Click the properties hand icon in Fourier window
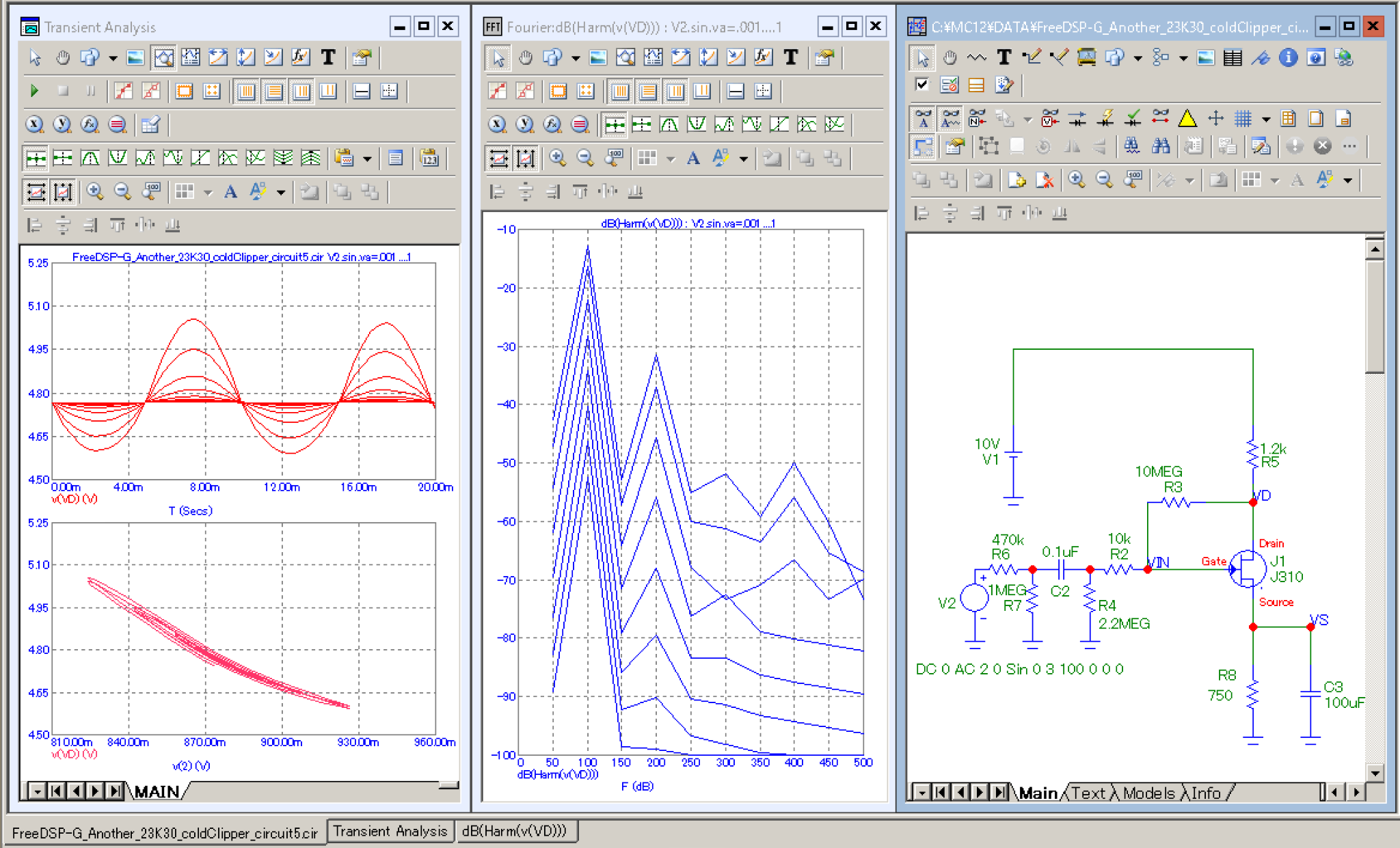 pos(824,58)
